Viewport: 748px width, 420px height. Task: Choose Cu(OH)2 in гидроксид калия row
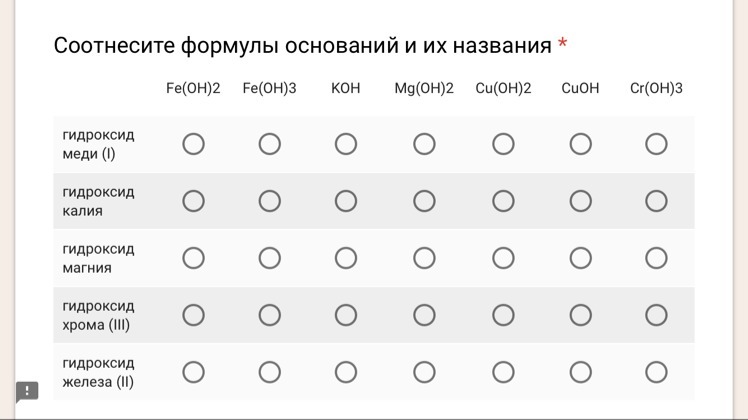[503, 201]
